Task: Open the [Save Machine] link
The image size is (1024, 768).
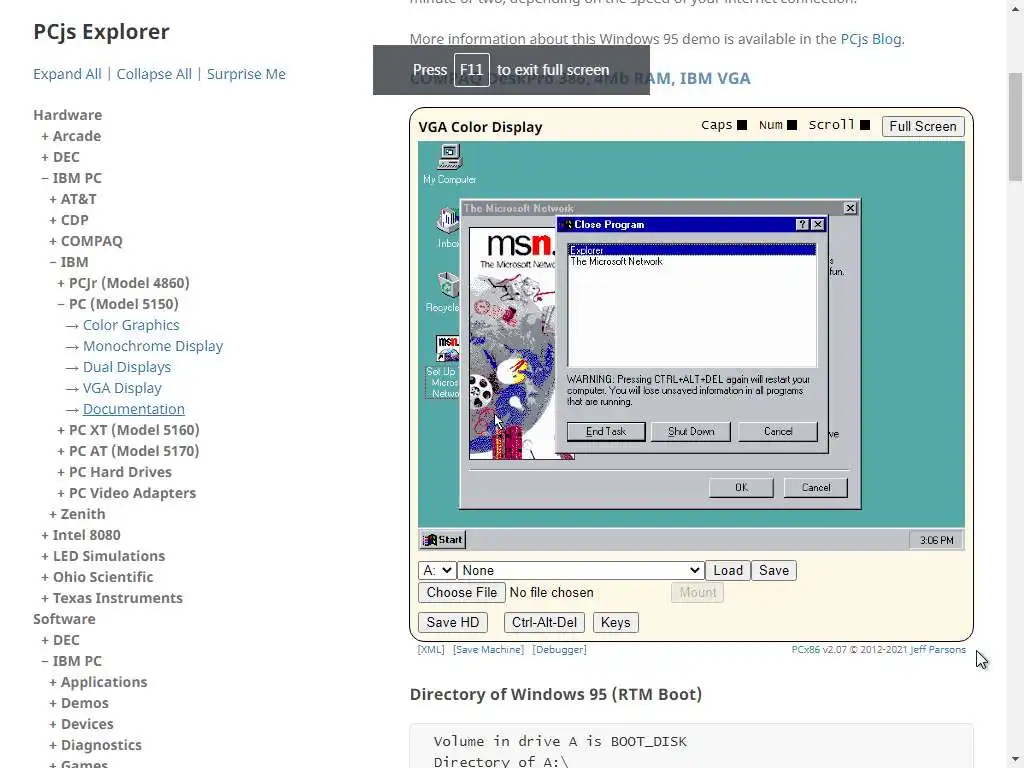Action: [x=488, y=650]
